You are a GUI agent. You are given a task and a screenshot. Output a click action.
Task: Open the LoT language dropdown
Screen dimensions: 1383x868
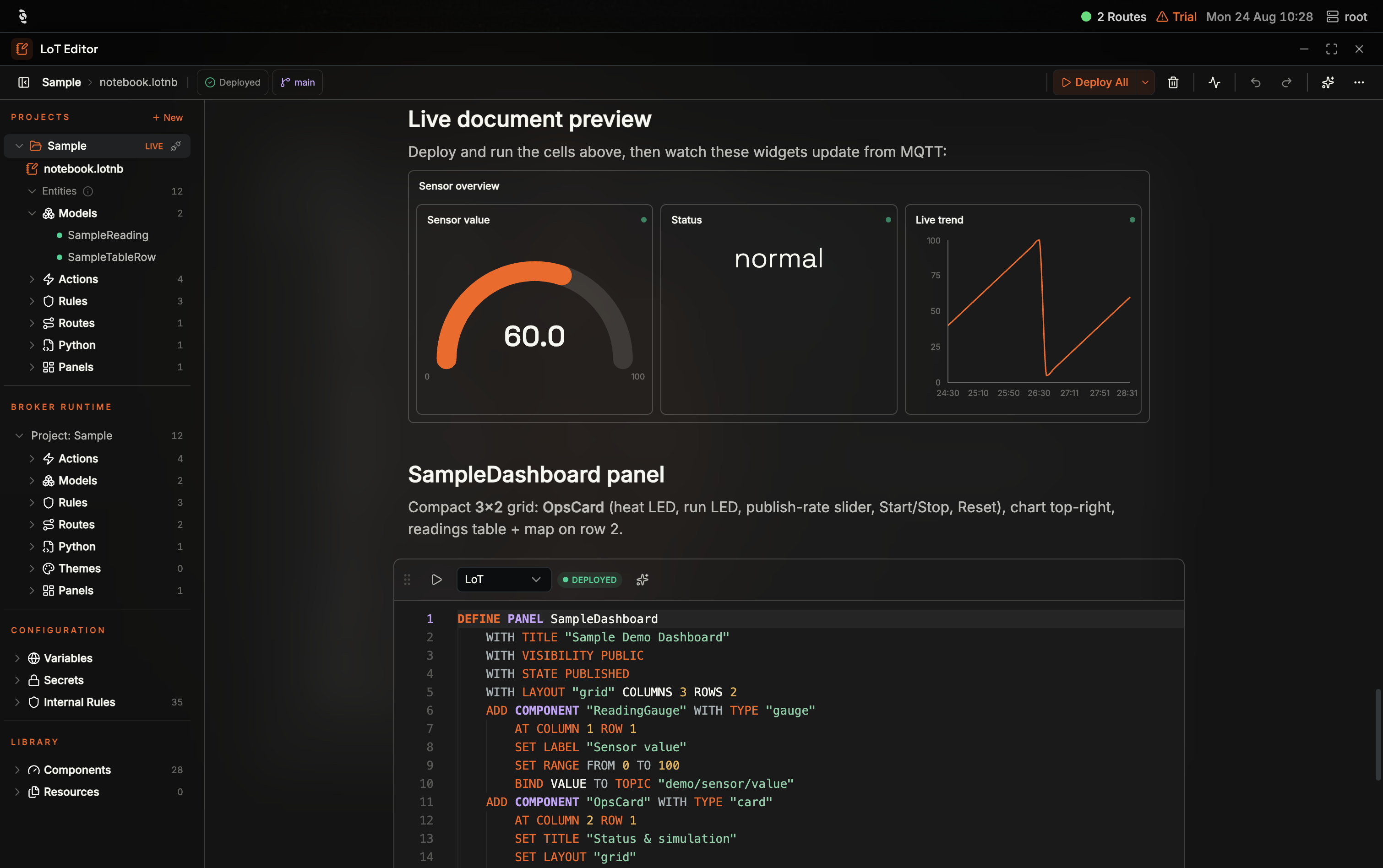pos(503,579)
